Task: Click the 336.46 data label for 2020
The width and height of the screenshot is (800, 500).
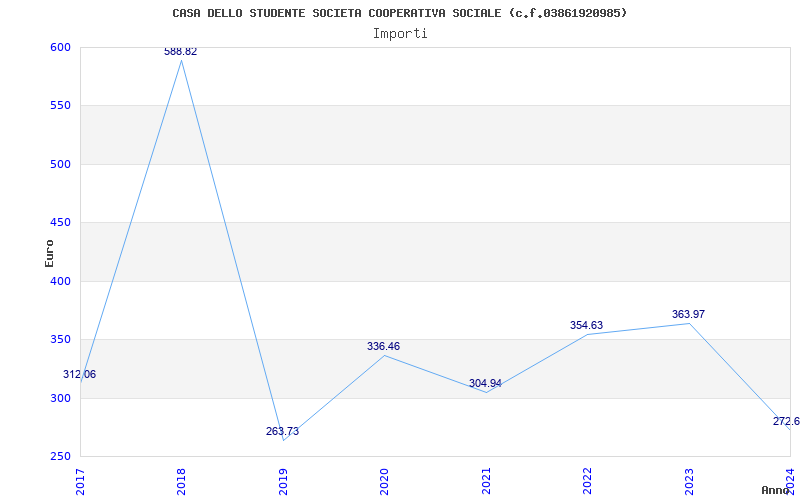Action: [x=384, y=346]
